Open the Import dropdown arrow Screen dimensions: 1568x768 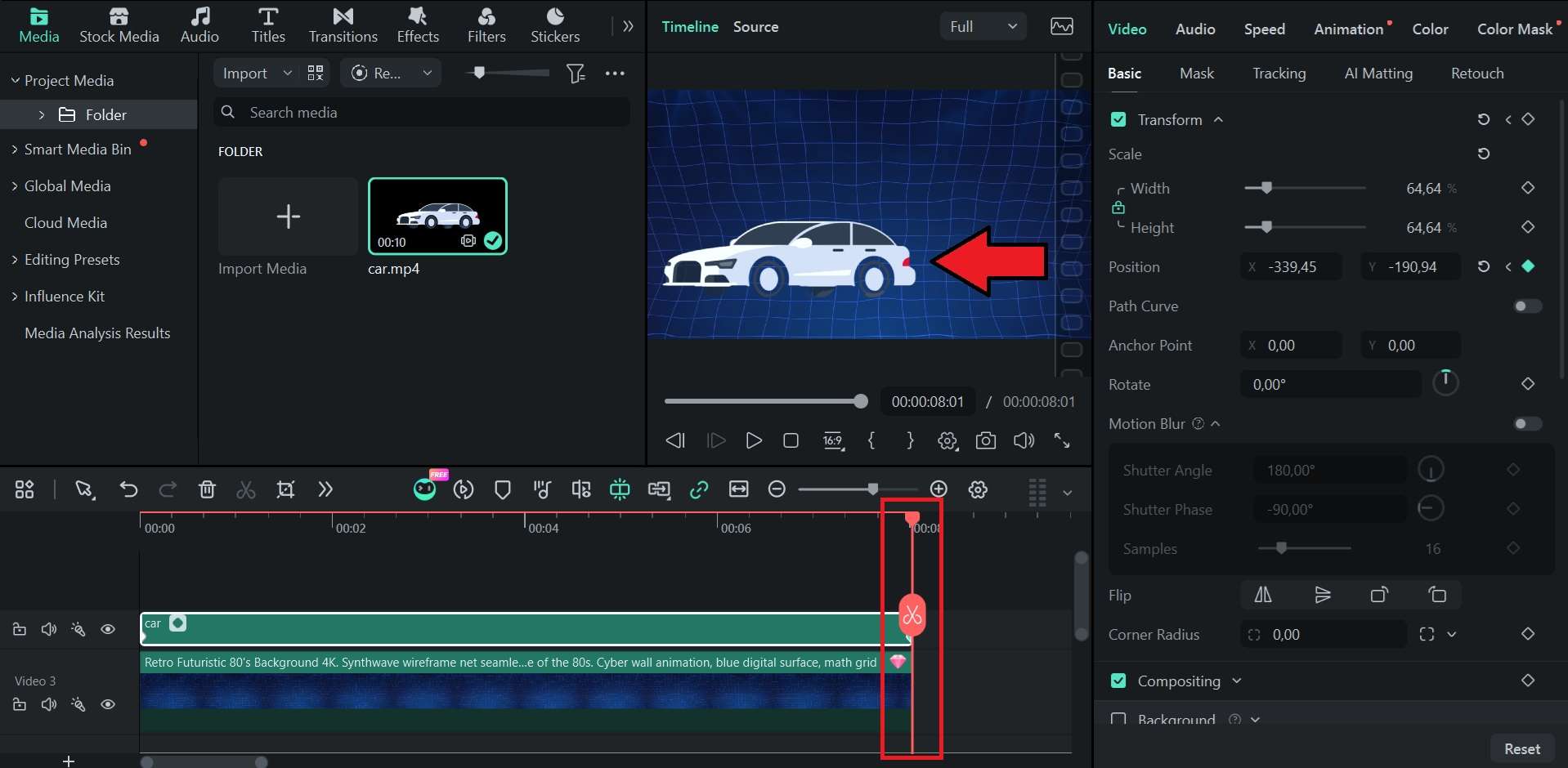(287, 74)
